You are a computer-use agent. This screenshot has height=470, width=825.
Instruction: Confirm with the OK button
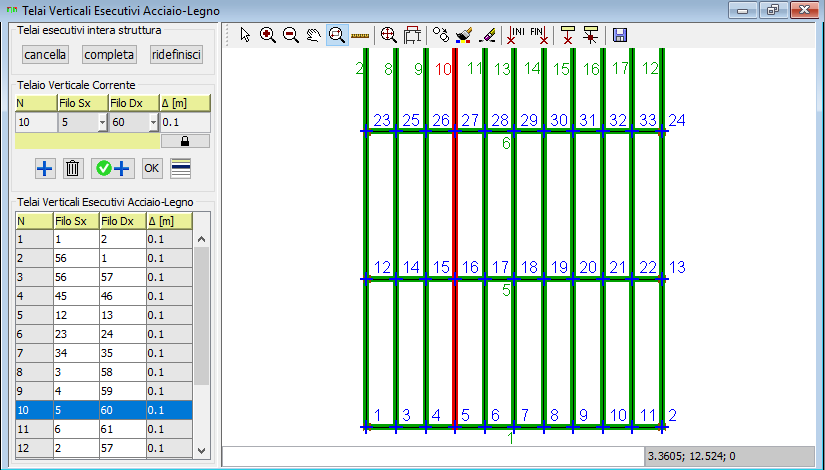(152, 168)
